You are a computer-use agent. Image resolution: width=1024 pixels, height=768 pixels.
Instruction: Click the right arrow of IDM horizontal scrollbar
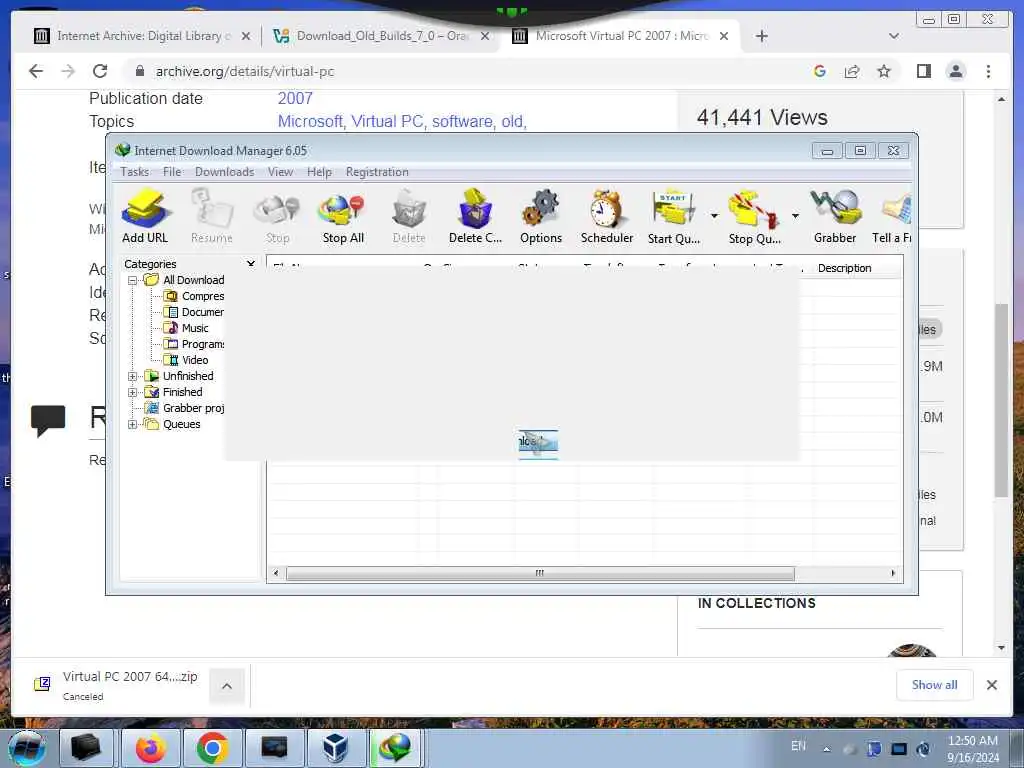893,573
